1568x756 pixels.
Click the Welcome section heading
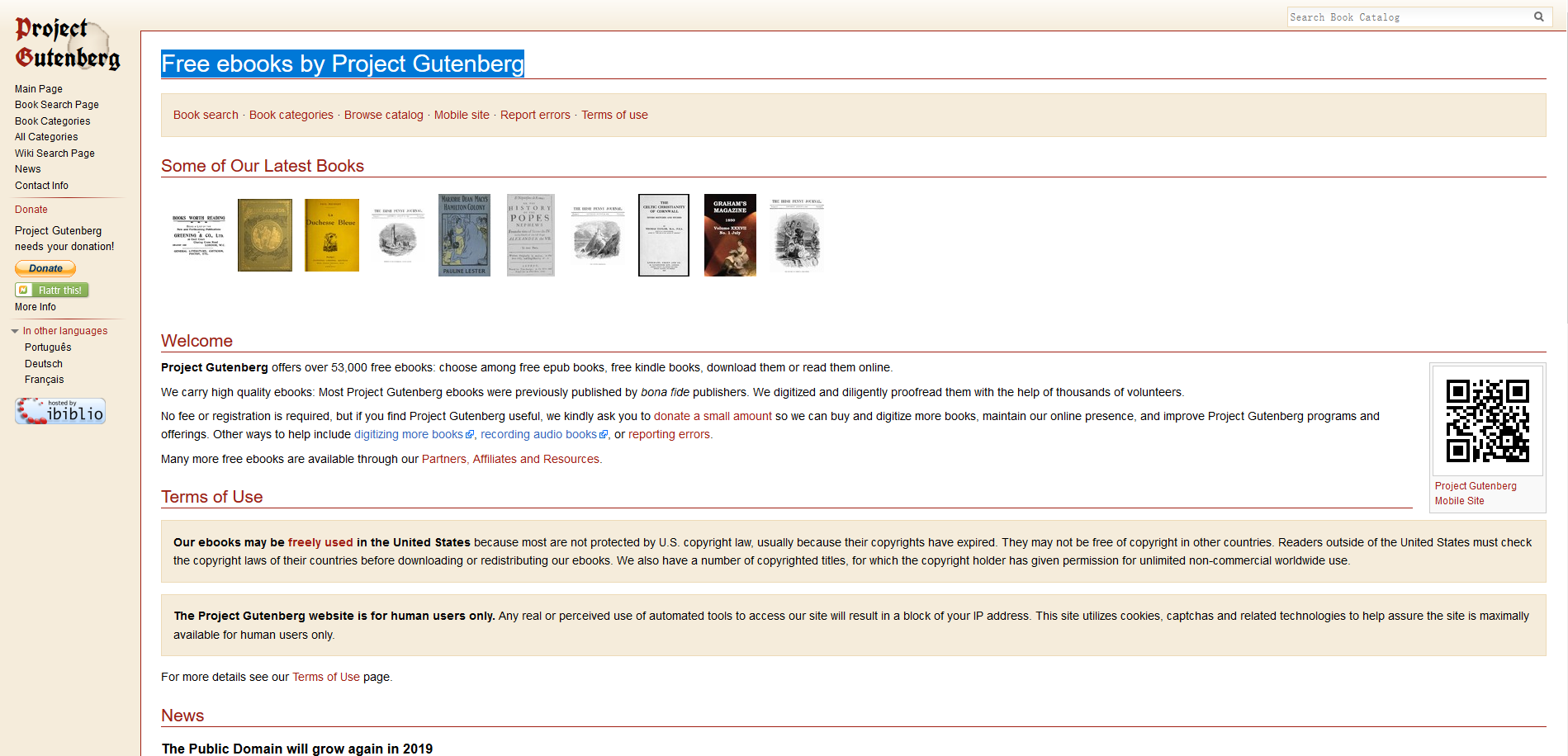pyautogui.click(x=197, y=341)
